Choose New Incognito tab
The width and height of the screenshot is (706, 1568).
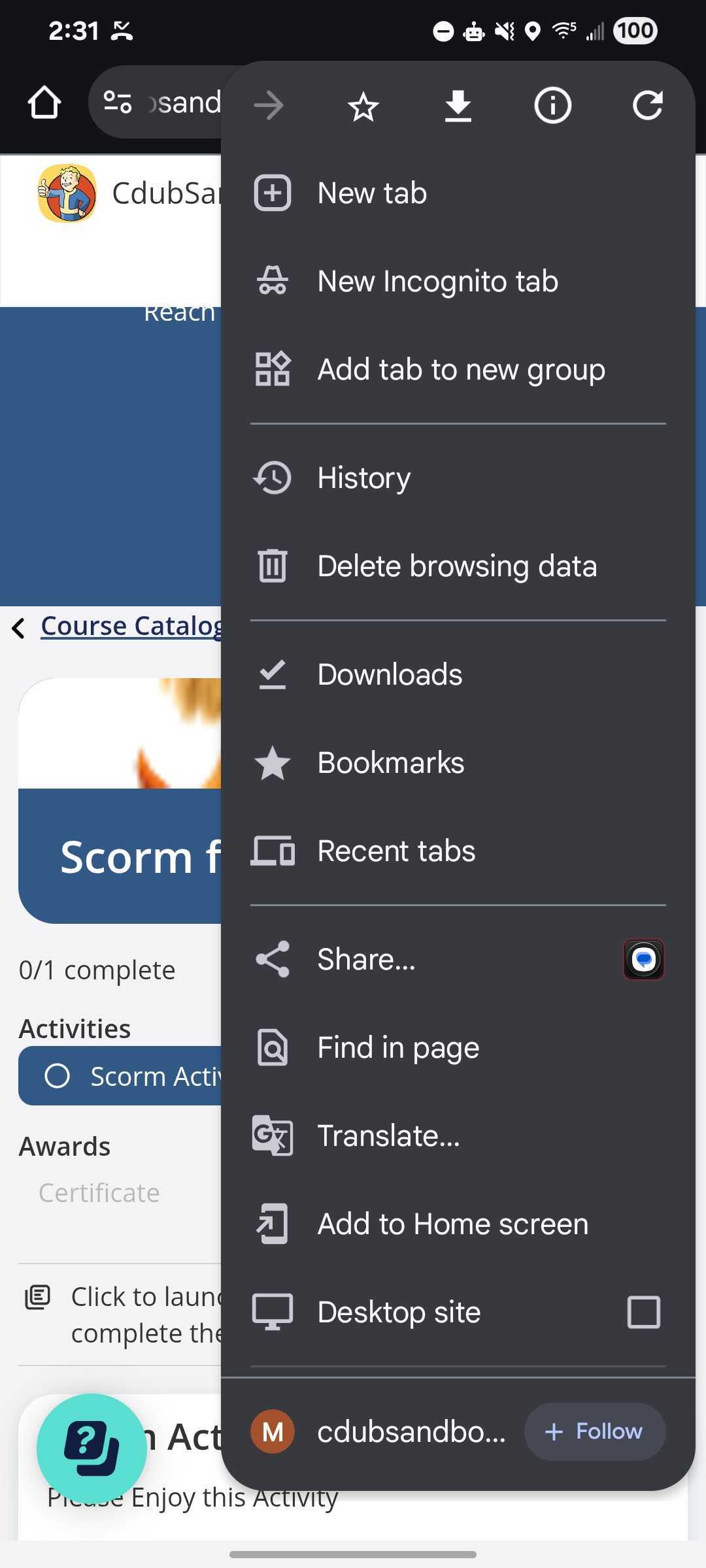[458, 281]
